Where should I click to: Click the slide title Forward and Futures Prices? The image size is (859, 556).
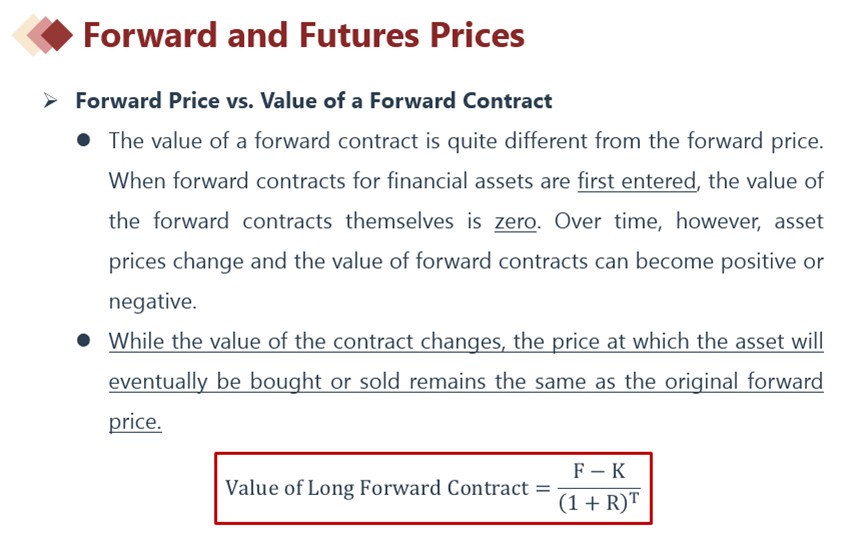[x=303, y=36]
